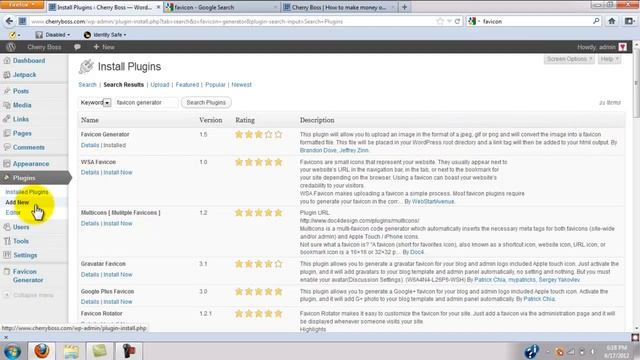Image resolution: width=640 pixels, height=360 pixels.
Task: Click Add New under Plugins
Action: point(17,202)
